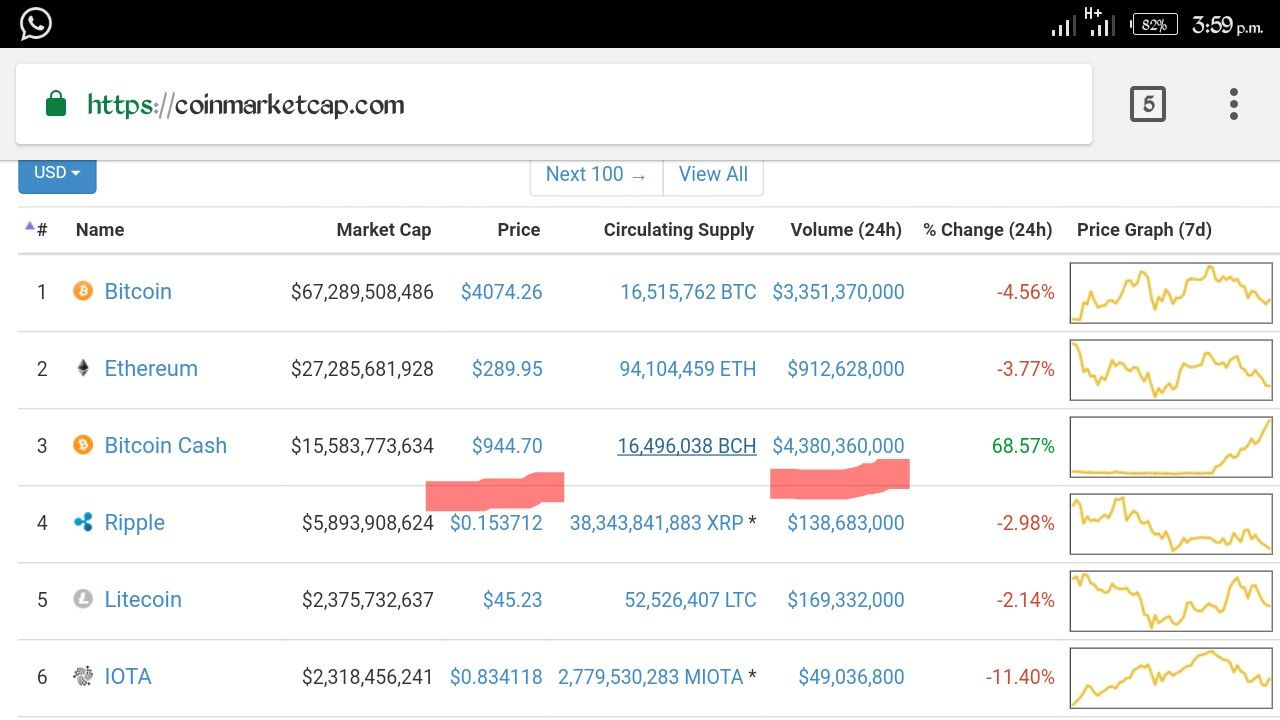Sort by Volume (24h) column header
The width and height of the screenshot is (1280, 720).
[845, 230]
